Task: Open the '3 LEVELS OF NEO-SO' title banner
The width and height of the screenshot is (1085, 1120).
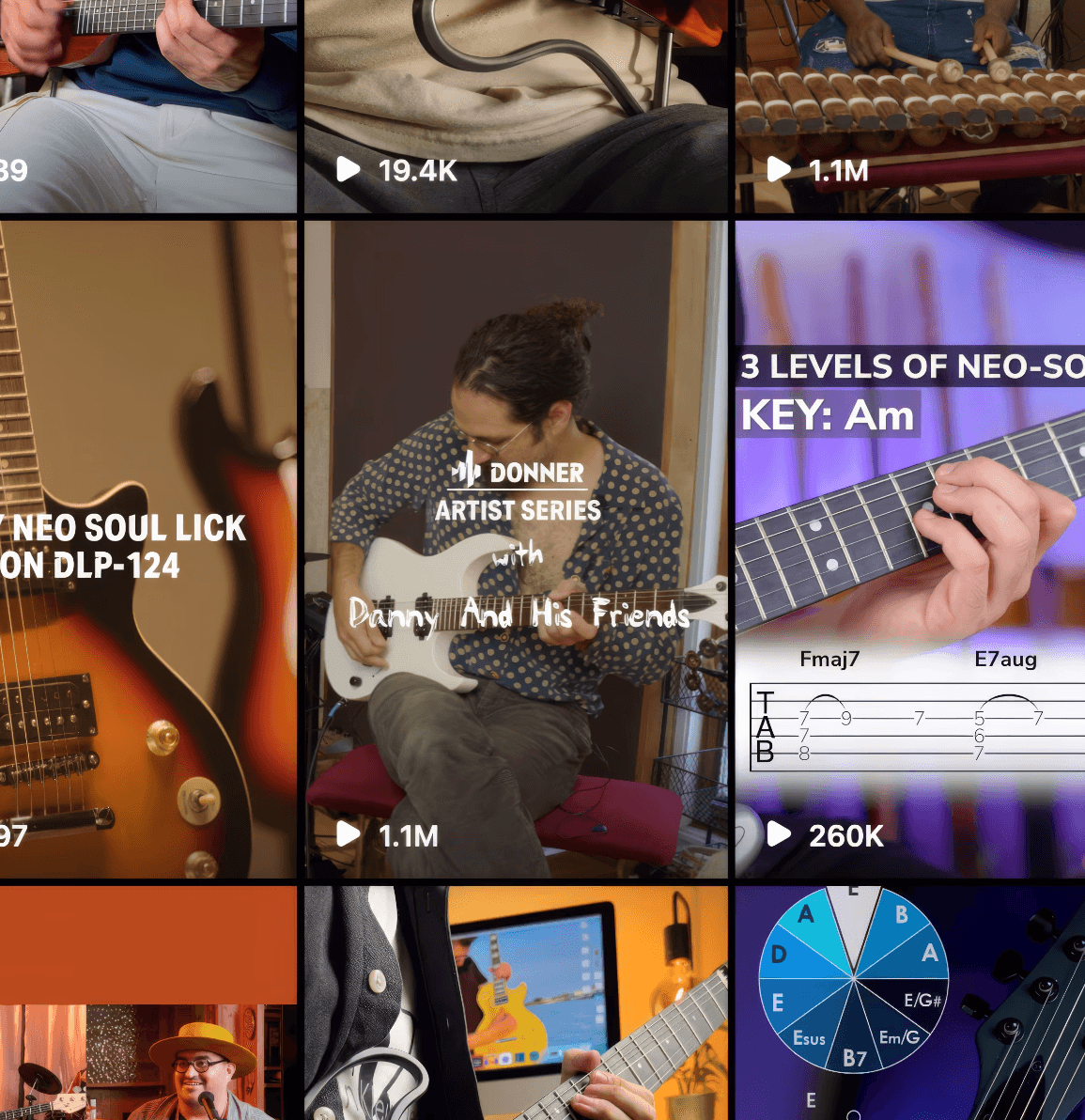Action: click(910, 366)
